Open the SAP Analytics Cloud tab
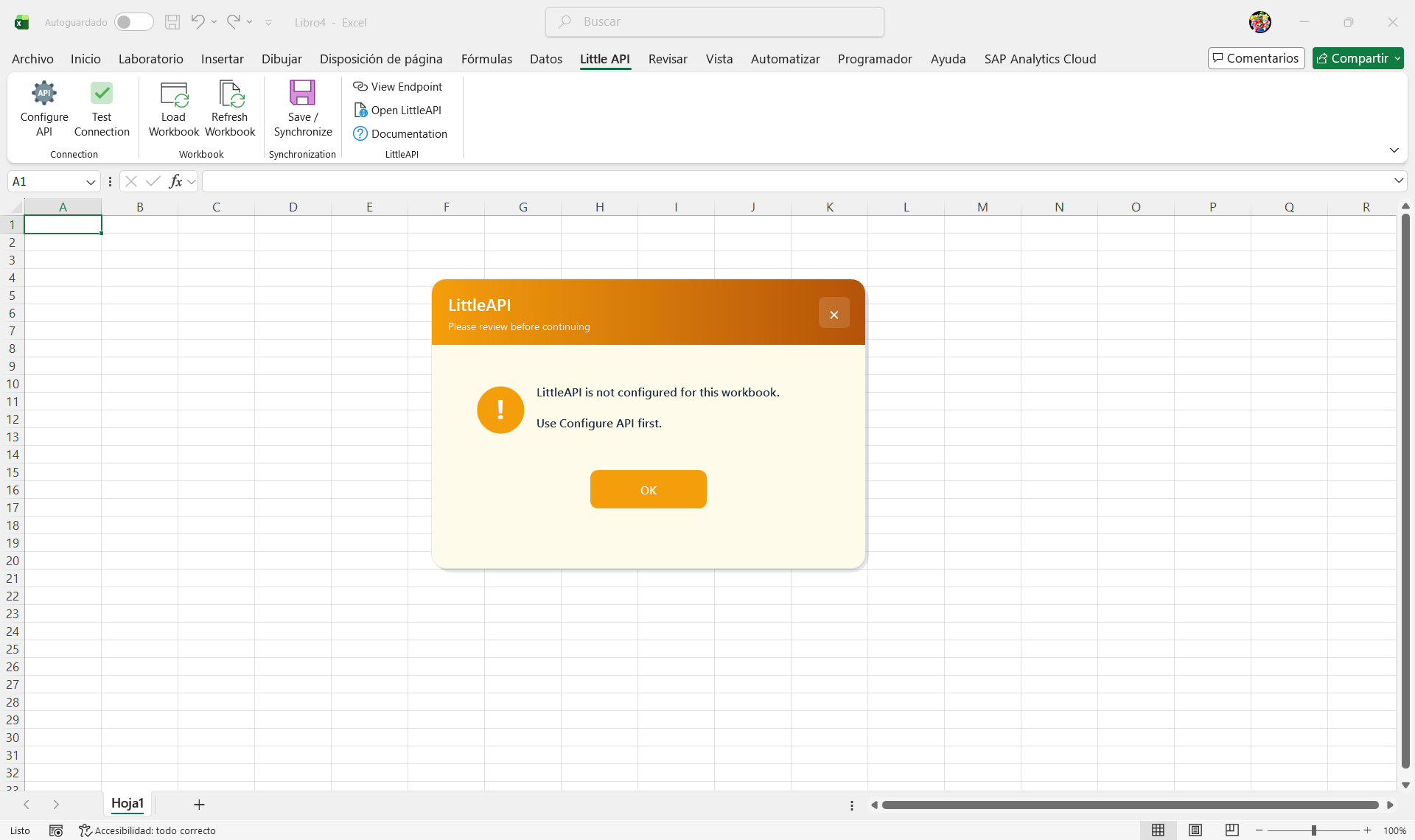 click(1040, 59)
